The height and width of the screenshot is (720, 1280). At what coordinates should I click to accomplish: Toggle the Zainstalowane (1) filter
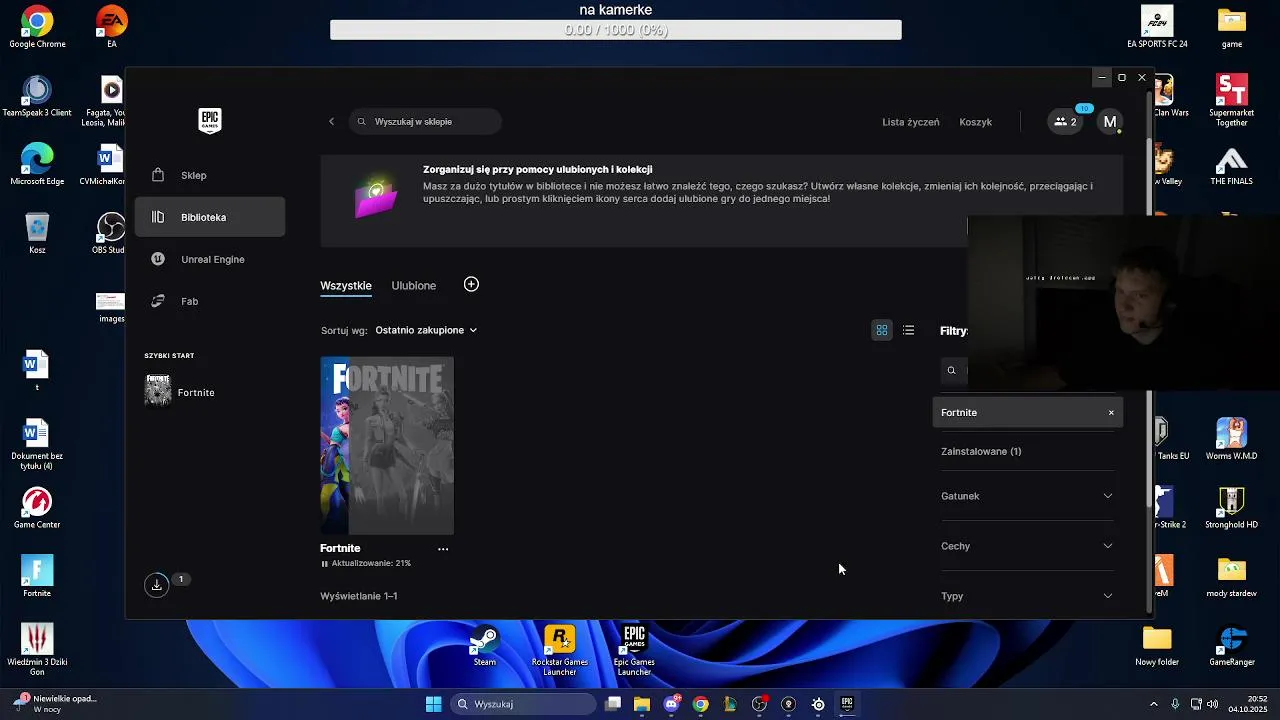(981, 451)
